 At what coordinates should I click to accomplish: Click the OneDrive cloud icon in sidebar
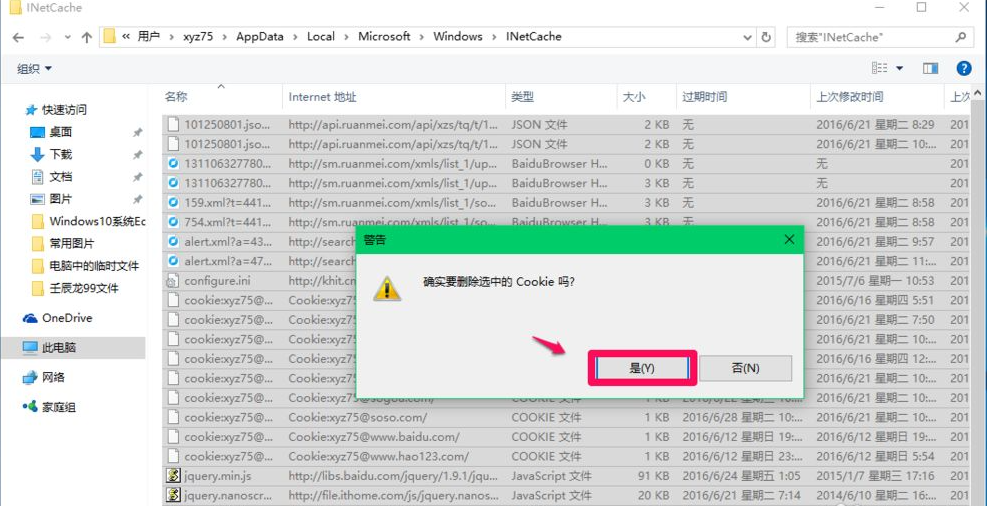coord(30,318)
